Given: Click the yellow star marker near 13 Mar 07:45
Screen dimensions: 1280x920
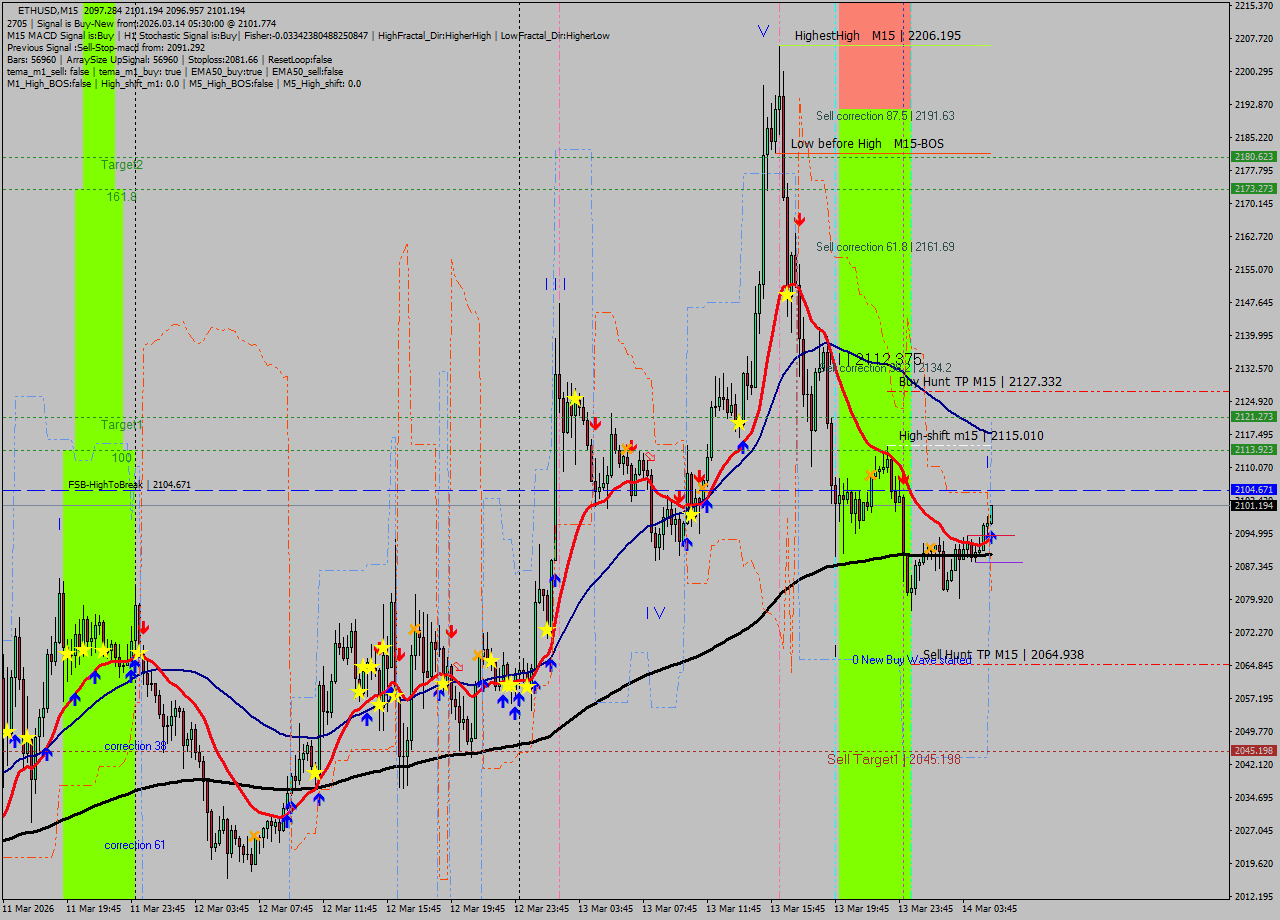Looking at the screenshot, I should [x=692, y=515].
